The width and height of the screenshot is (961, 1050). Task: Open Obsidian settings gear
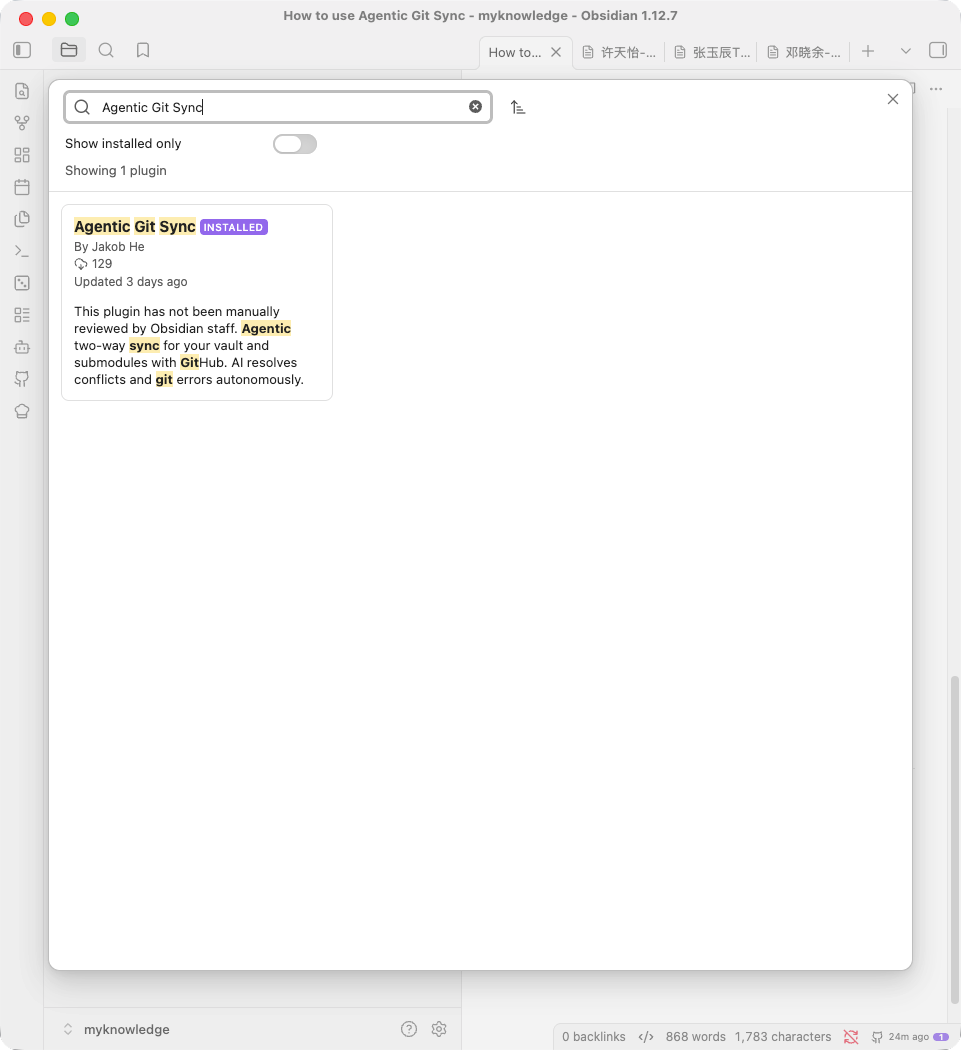coord(439,1029)
